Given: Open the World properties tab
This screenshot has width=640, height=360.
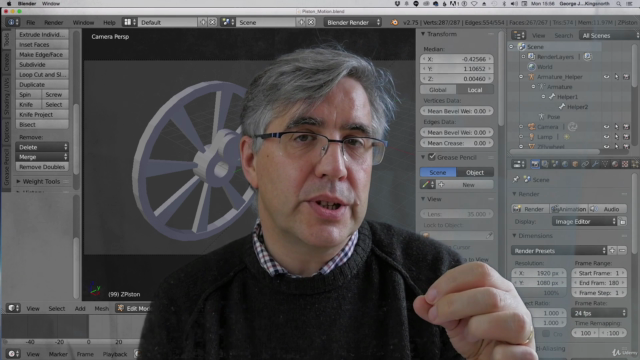Looking at the screenshot, I should click(565, 164).
